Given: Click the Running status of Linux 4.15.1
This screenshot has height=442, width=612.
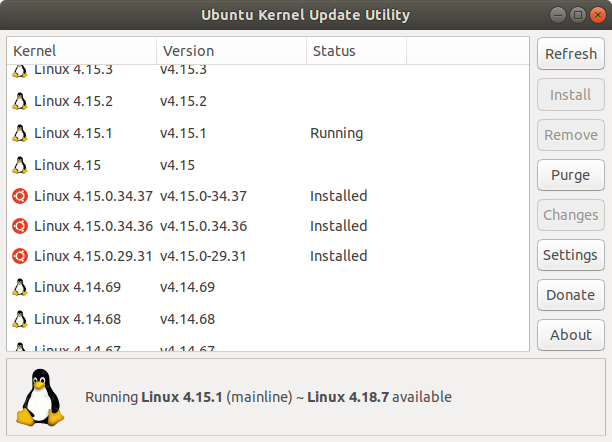Looking at the screenshot, I should tap(336, 133).
